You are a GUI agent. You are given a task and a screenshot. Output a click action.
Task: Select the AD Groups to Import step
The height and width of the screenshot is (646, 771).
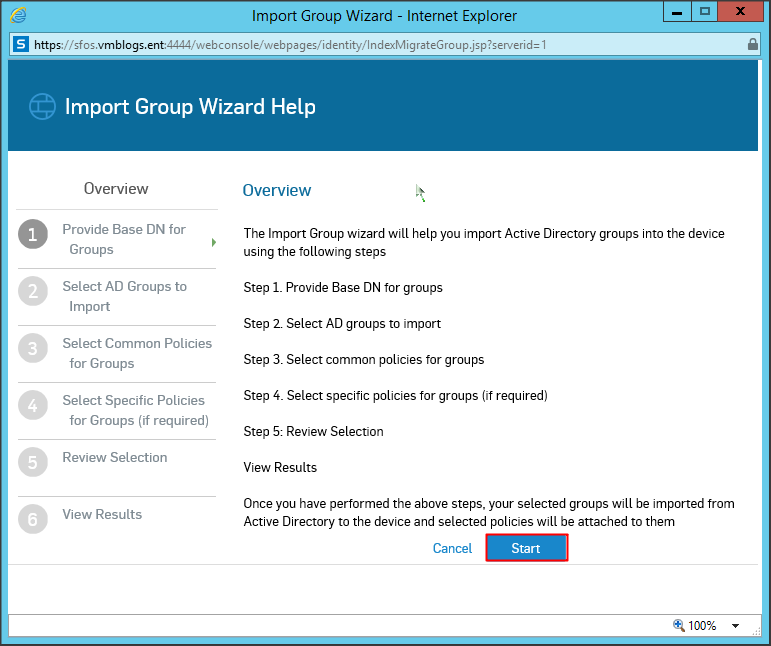tap(124, 296)
